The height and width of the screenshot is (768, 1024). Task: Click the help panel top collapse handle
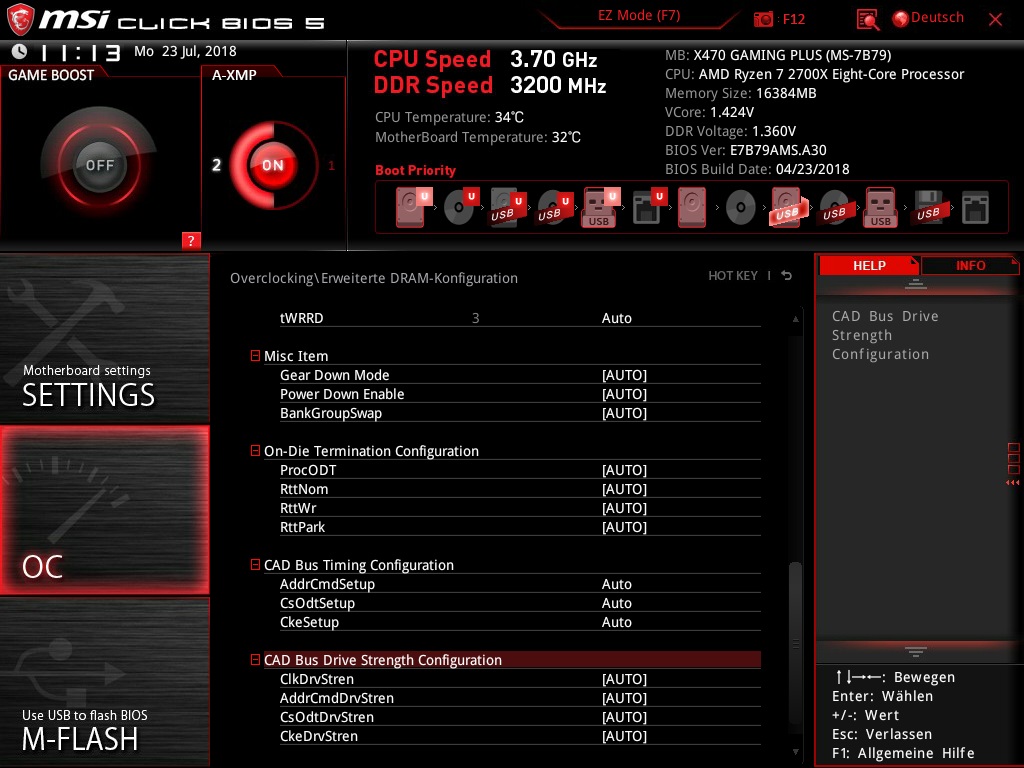coord(916,283)
